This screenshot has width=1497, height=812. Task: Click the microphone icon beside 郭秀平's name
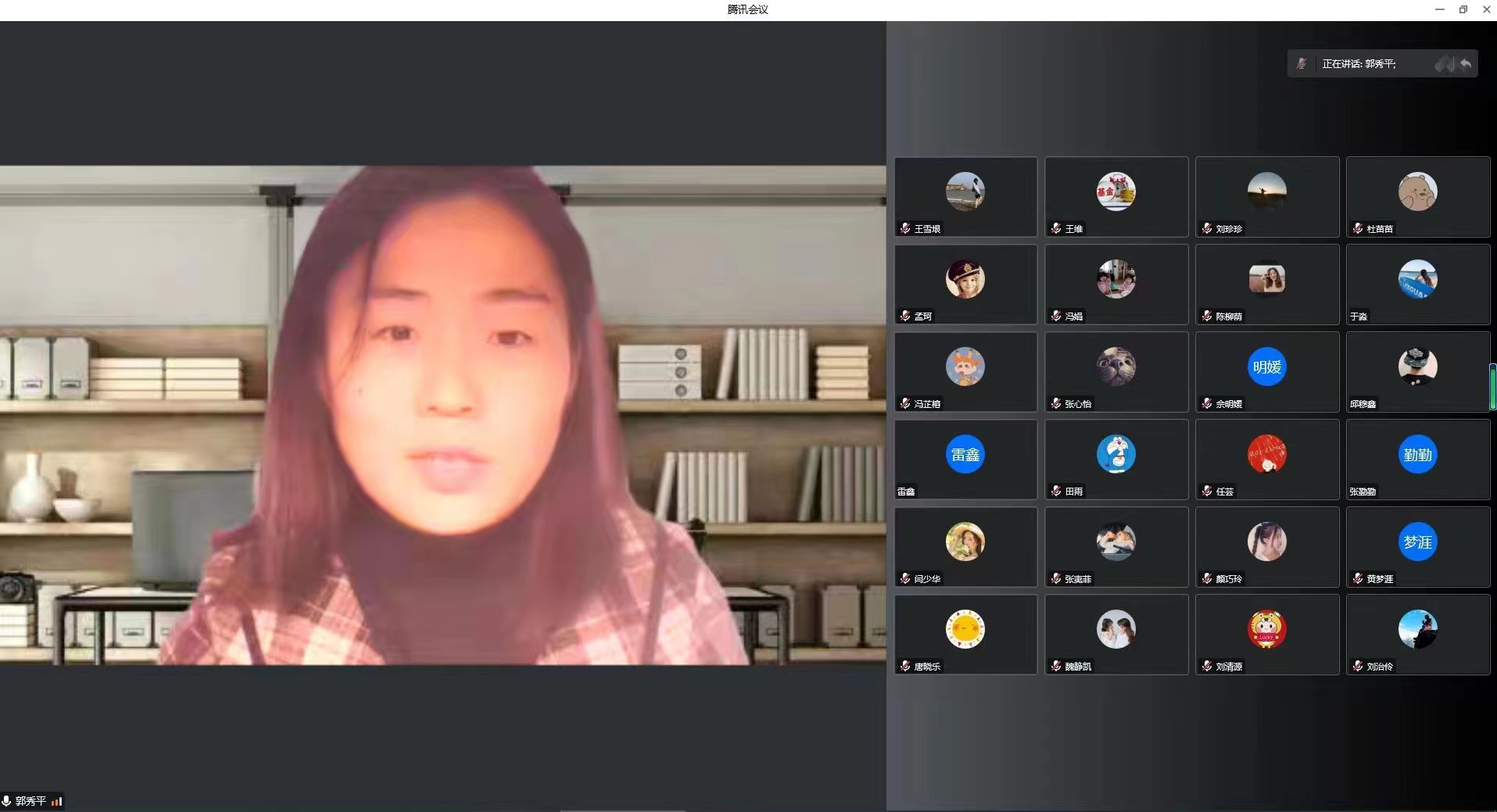[7, 801]
